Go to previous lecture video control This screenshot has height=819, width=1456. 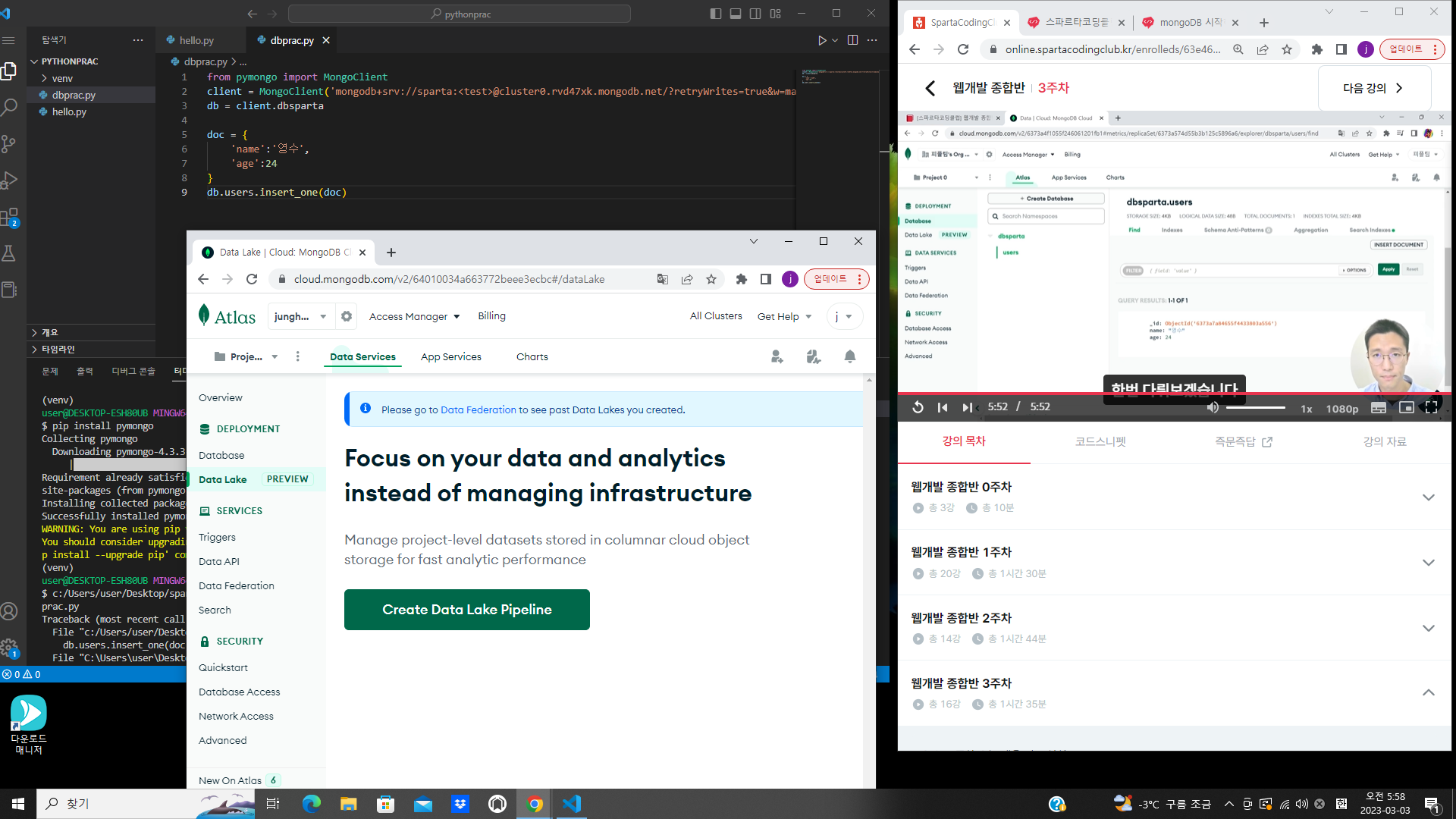[x=943, y=407]
